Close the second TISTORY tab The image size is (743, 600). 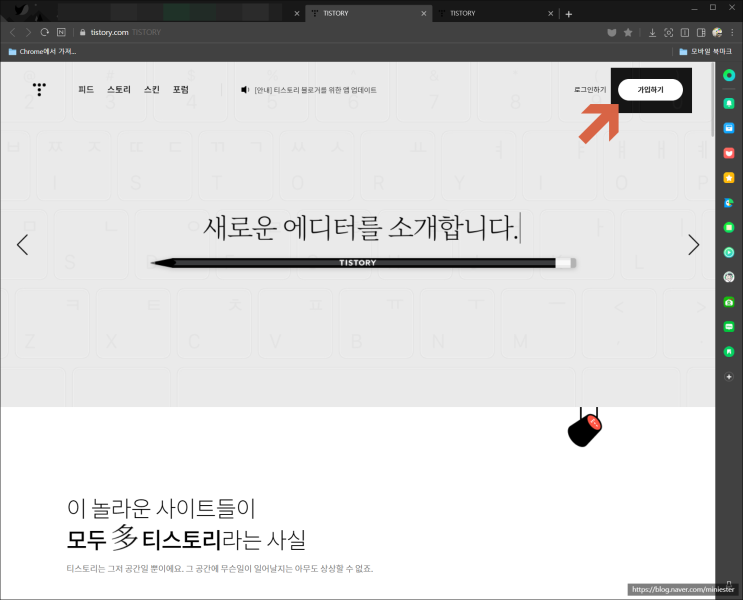click(551, 13)
